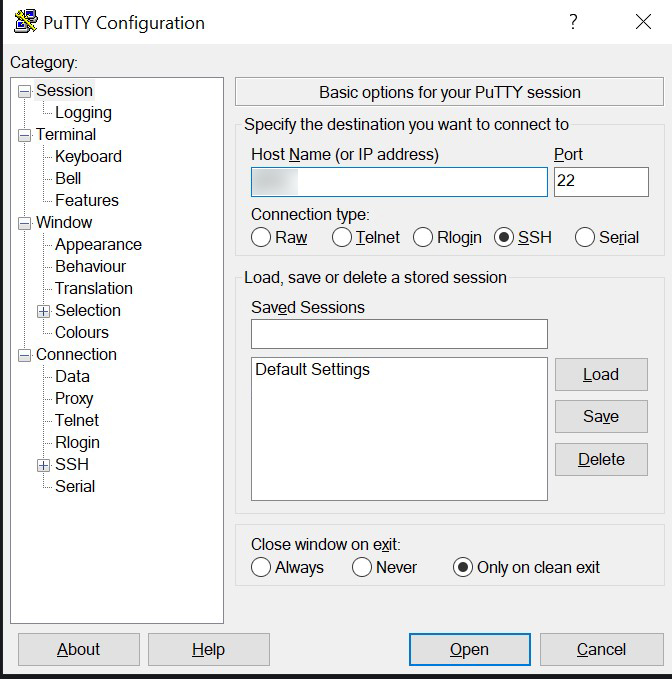
Task: Open the Selection settings category
Action: pyautogui.click(x=88, y=310)
